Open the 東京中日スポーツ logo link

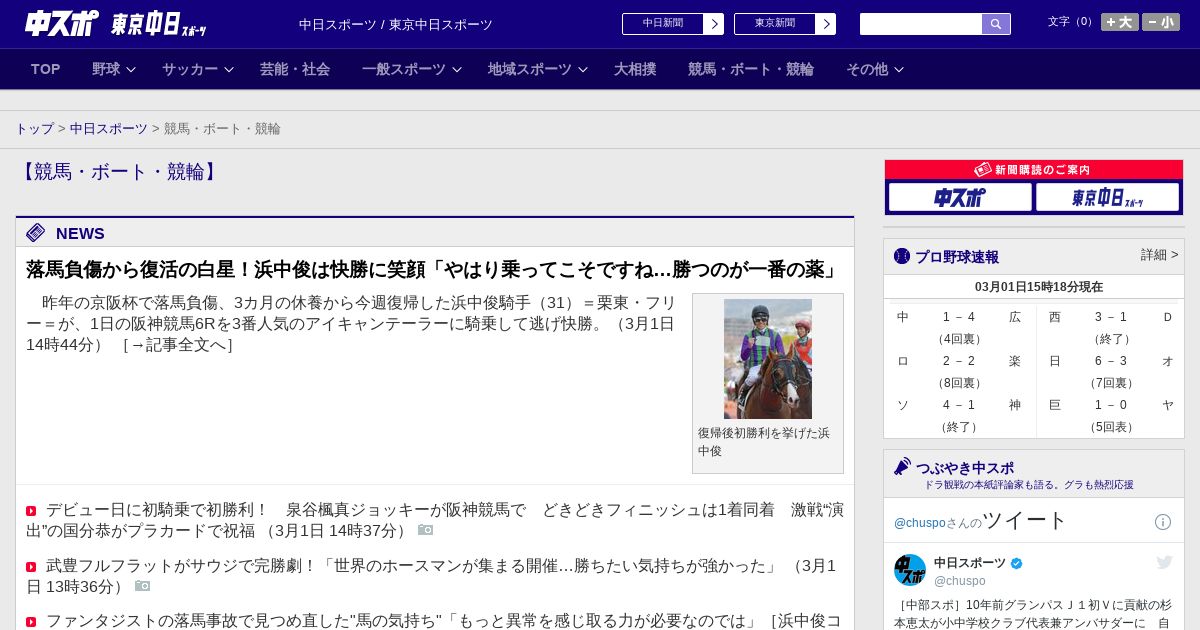158,24
